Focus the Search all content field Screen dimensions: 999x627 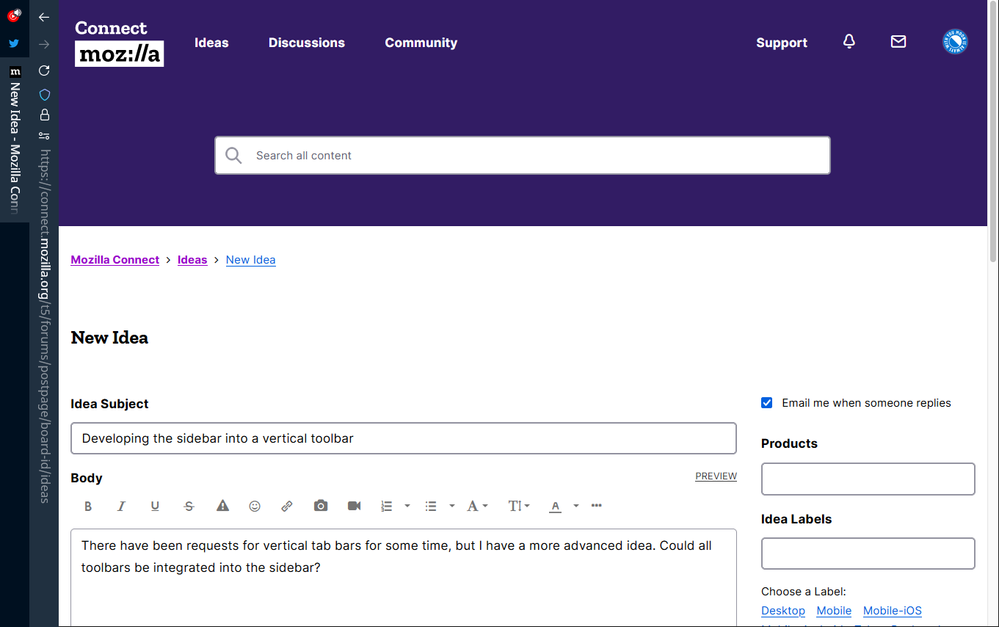522,155
